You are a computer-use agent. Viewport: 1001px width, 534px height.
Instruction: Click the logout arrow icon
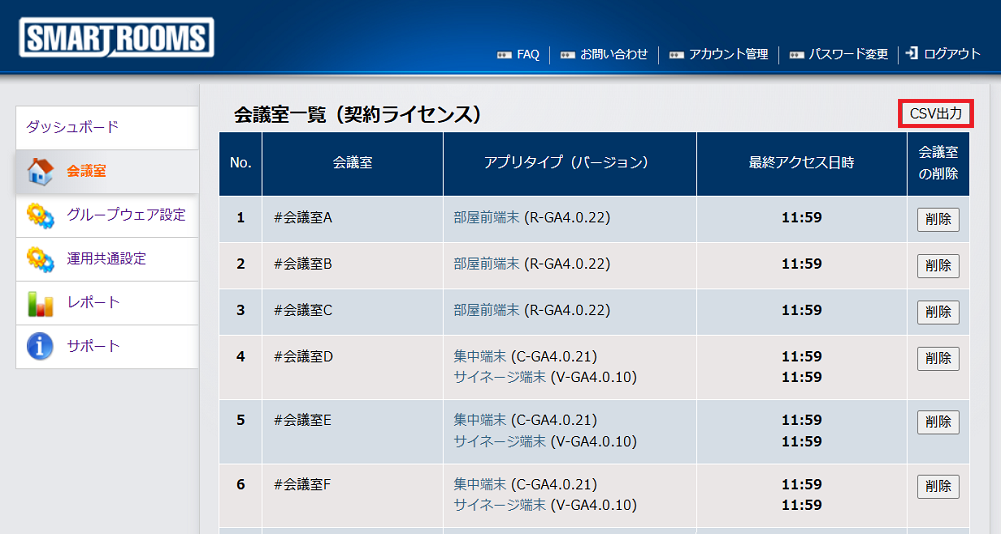(912, 54)
